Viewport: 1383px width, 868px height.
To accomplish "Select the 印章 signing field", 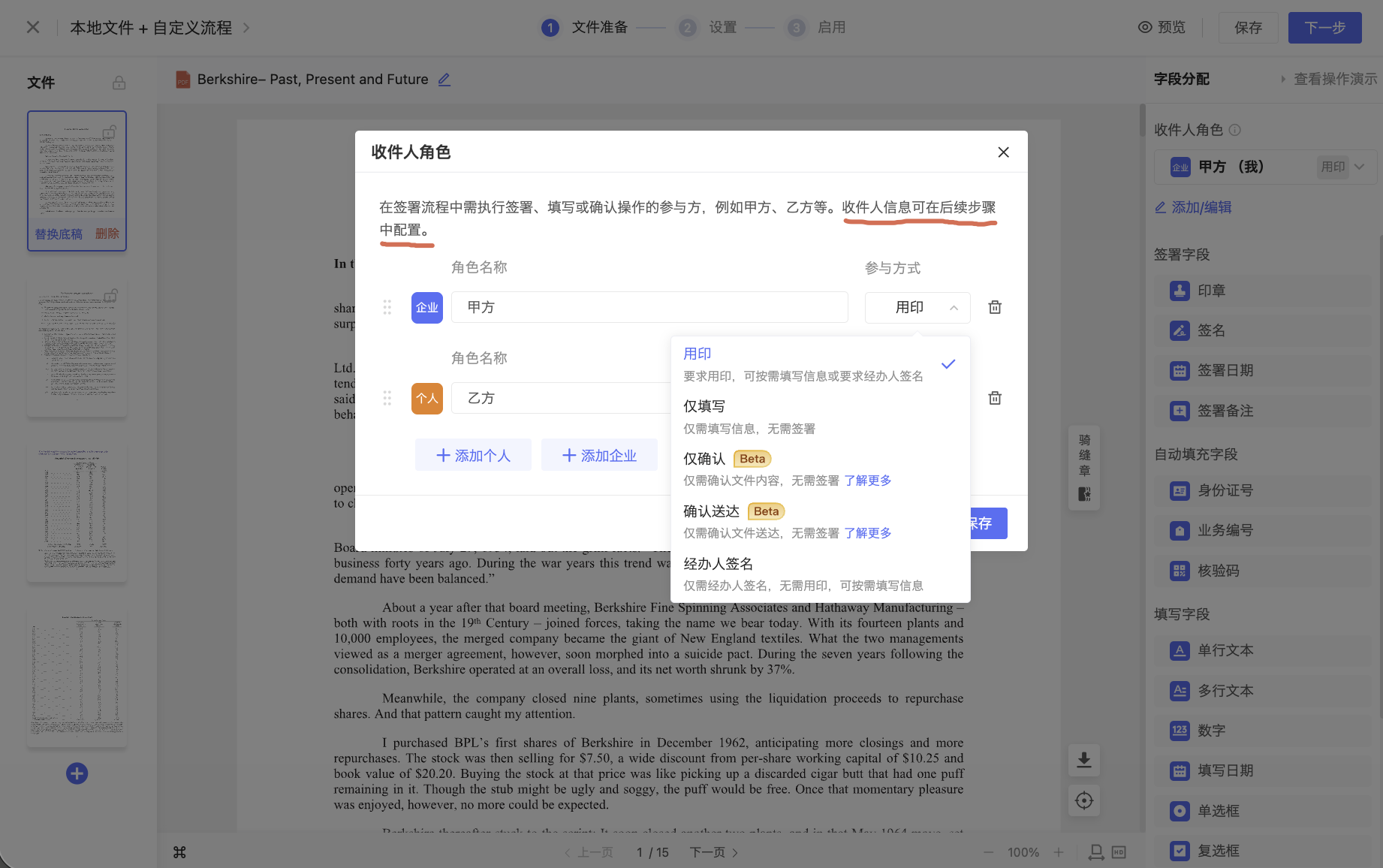I will [x=1263, y=291].
